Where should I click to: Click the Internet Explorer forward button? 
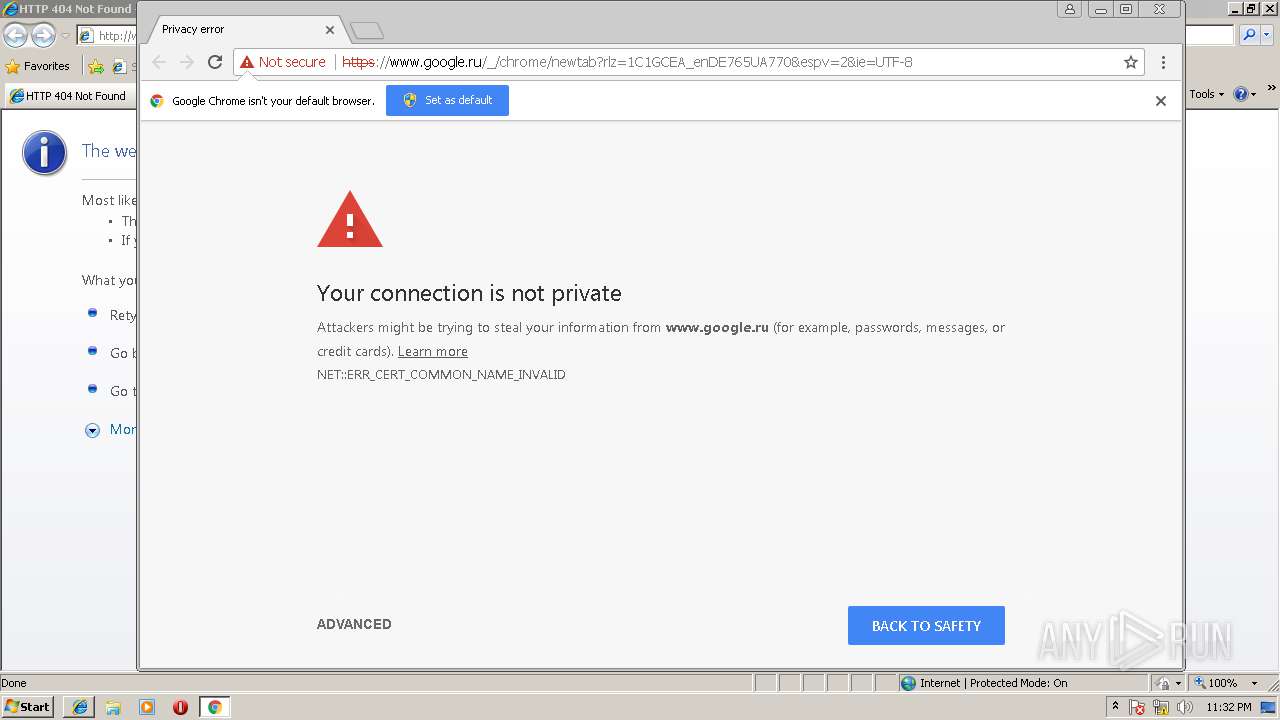tap(43, 36)
